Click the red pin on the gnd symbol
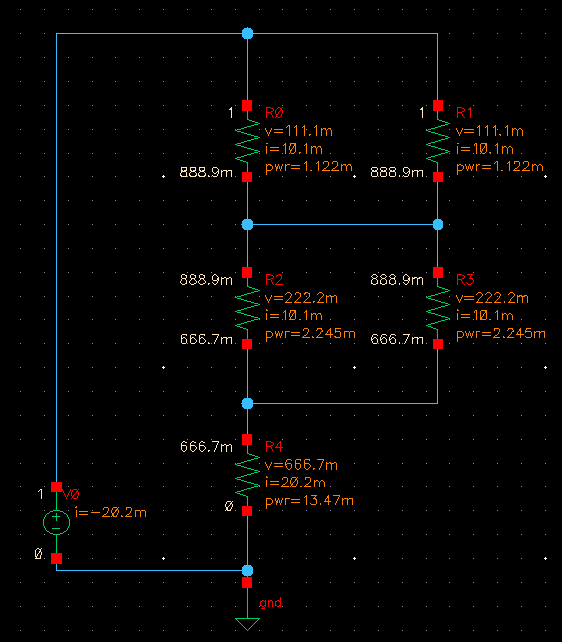The height and width of the screenshot is (642, 562). (247, 583)
